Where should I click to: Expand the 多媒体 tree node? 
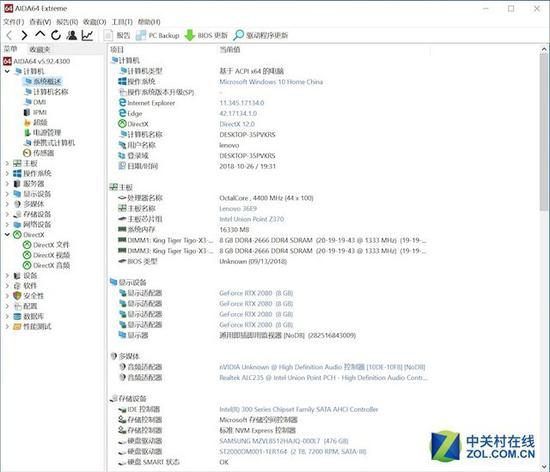7,204
